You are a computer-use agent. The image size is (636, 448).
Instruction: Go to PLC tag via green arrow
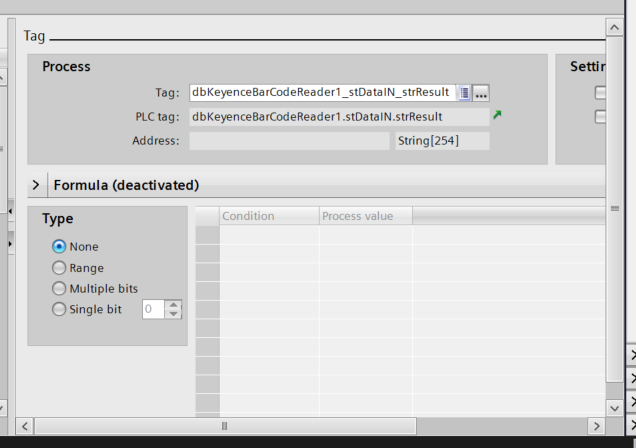click(x=497, y=115)
